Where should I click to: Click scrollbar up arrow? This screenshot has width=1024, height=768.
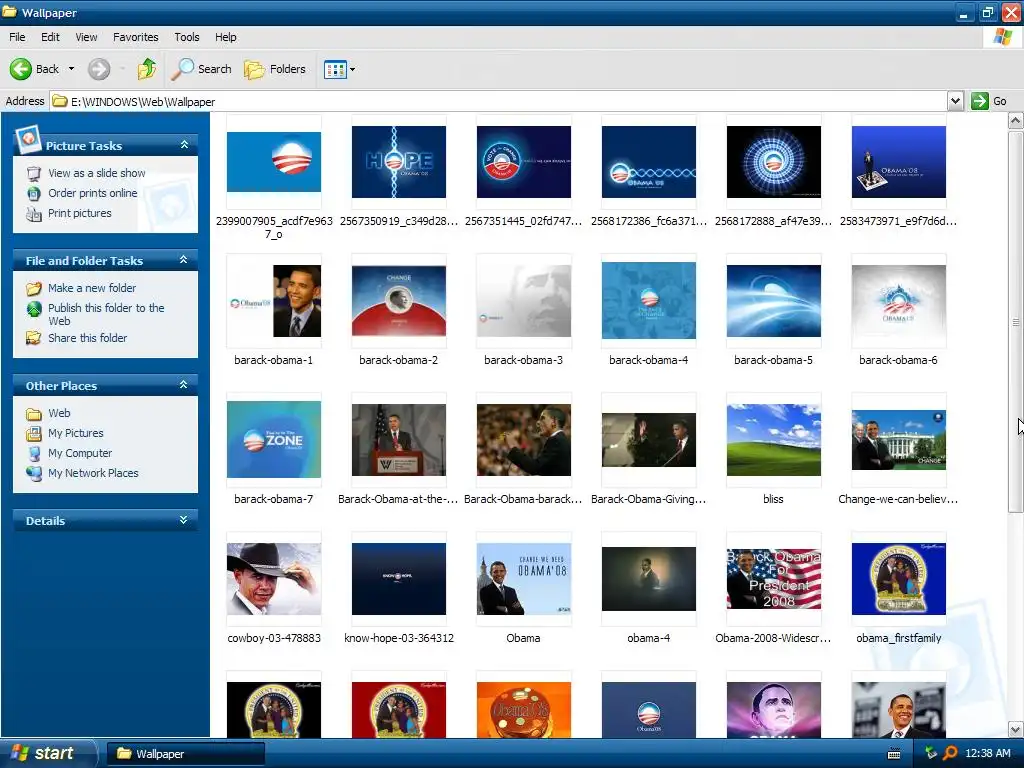pyautogui.click(x=1016, y=121)
